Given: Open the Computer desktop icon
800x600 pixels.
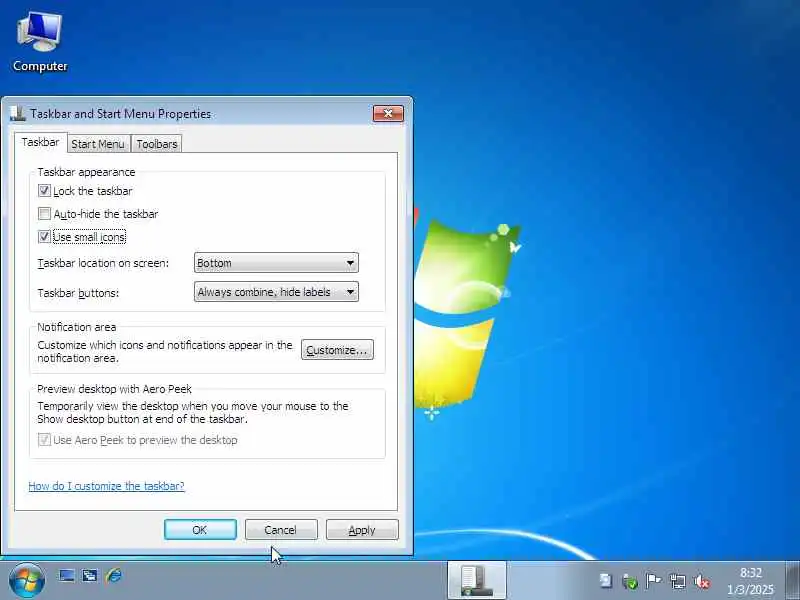Looking at the screenshot, I should (x=40, y=42).
